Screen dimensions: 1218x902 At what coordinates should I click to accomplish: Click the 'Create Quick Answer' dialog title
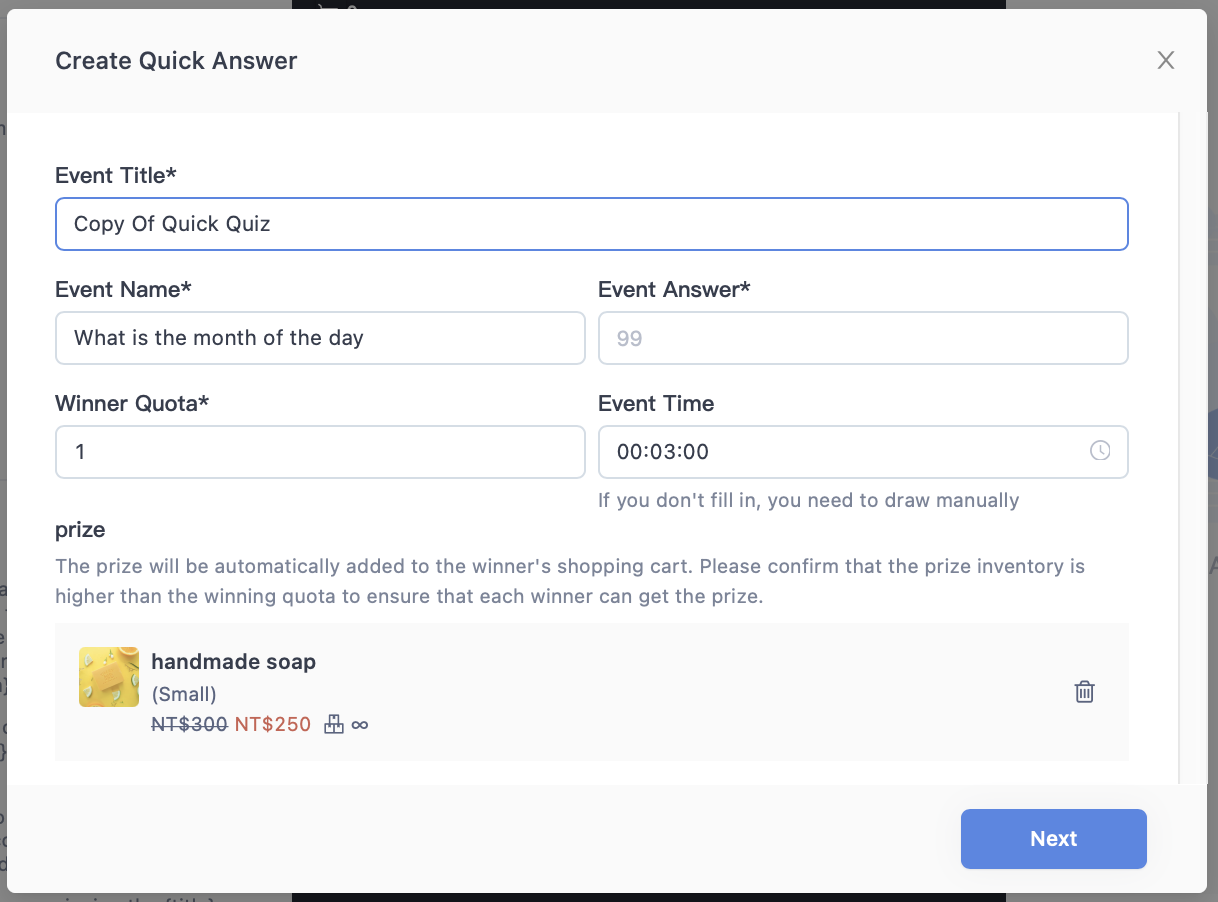176,61
